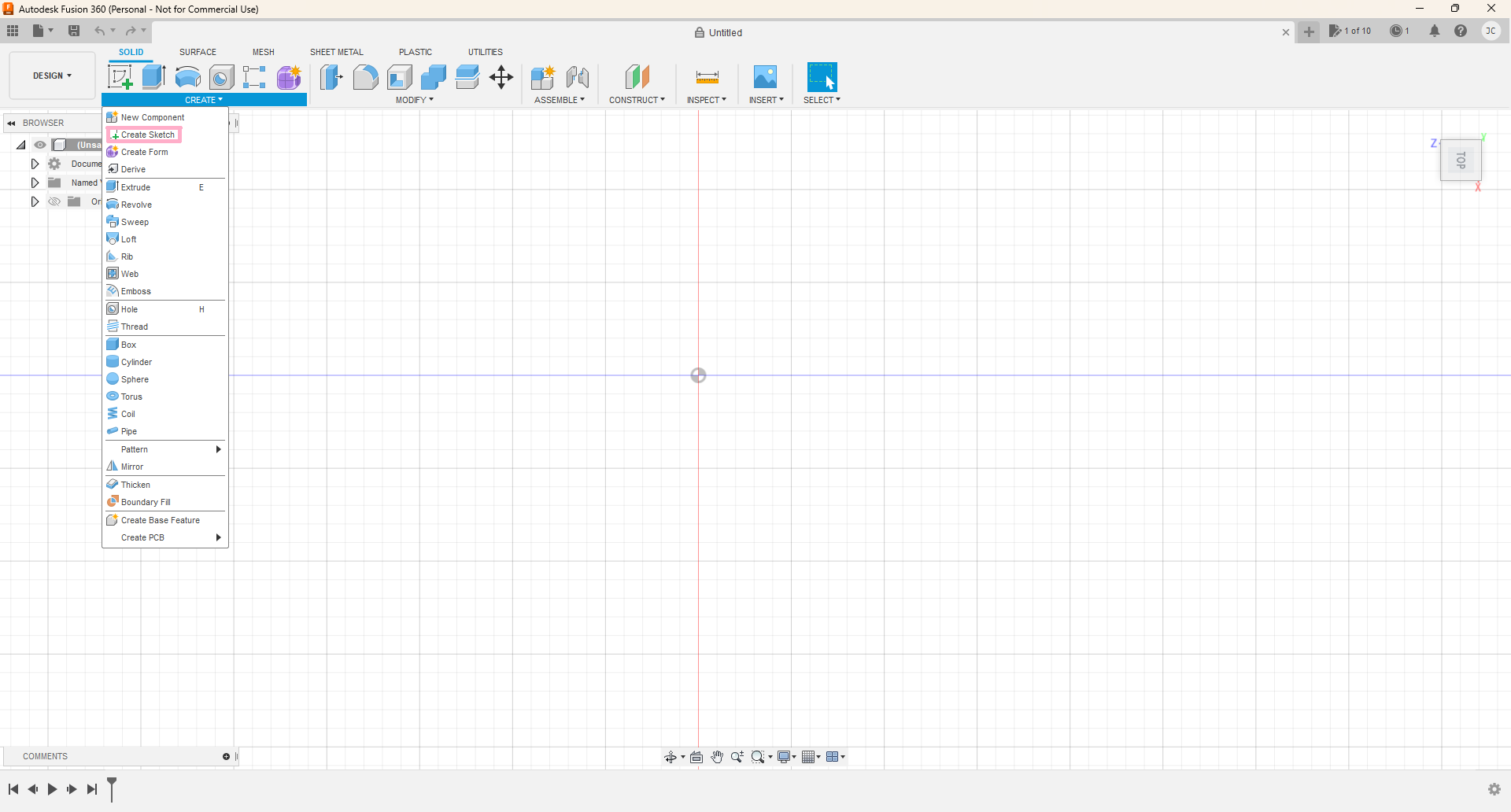The image size is (1511, 812).
Task: Switch to the PLASTIC tab
Action: [x=416, y=52]
